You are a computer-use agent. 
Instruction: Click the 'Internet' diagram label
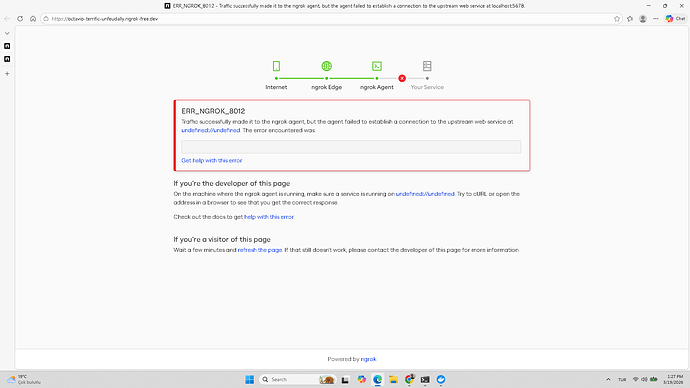click(x=276, y=87)
